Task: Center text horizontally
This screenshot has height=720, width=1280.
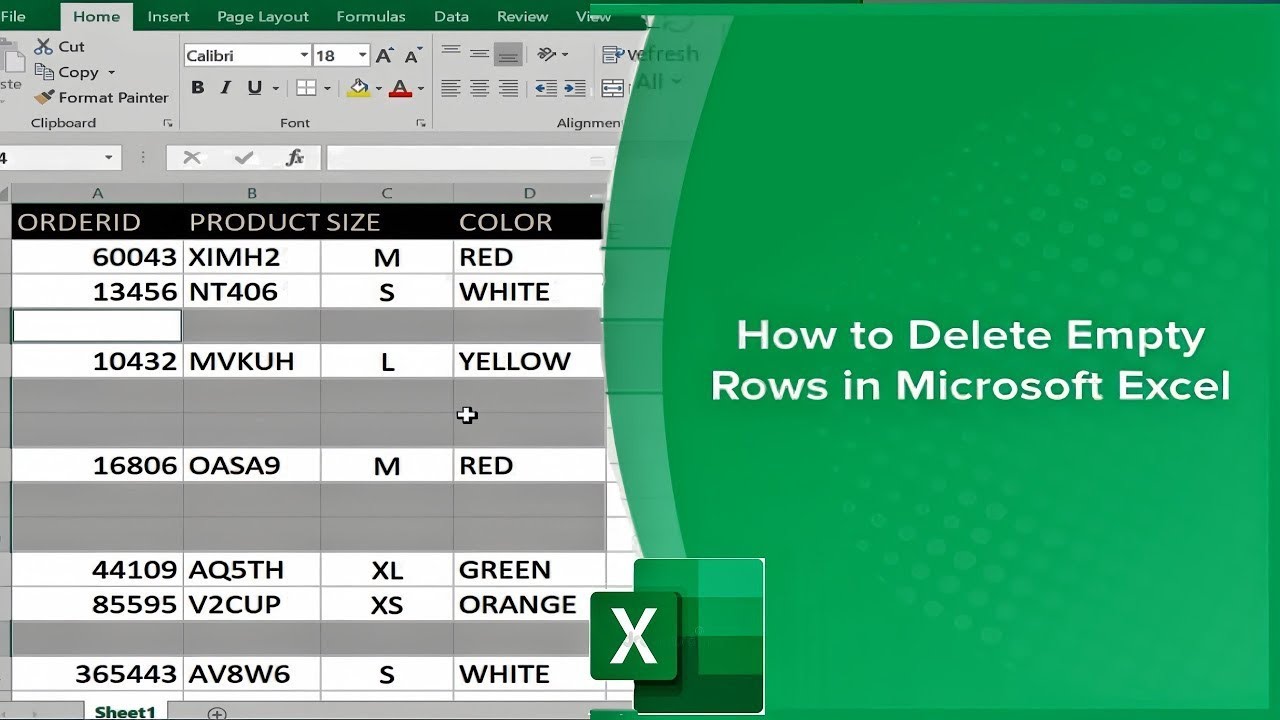Action: point(480,88)
